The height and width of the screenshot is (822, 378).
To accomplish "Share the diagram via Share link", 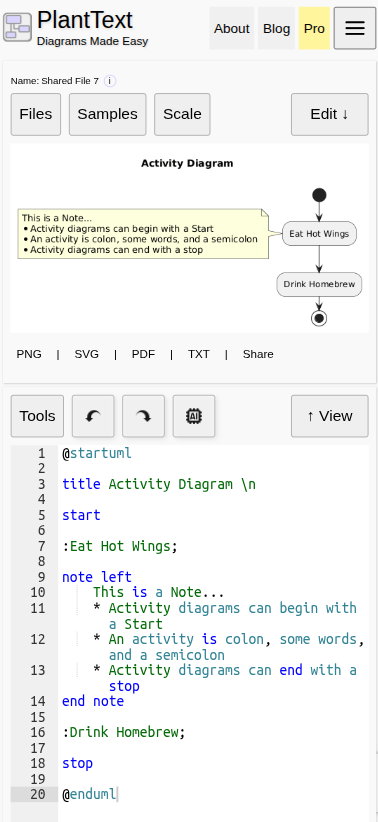I will (258, 354).
